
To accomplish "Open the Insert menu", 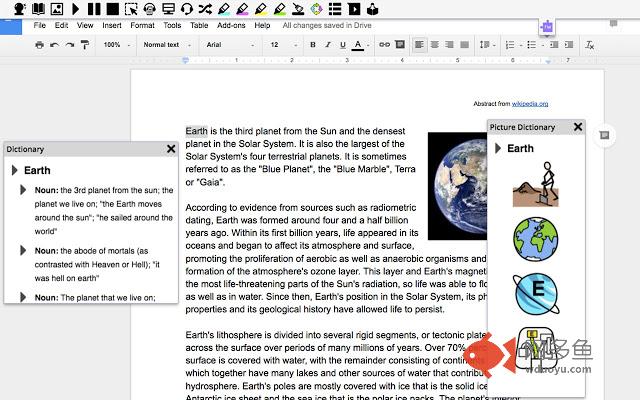I will [112, 25].
